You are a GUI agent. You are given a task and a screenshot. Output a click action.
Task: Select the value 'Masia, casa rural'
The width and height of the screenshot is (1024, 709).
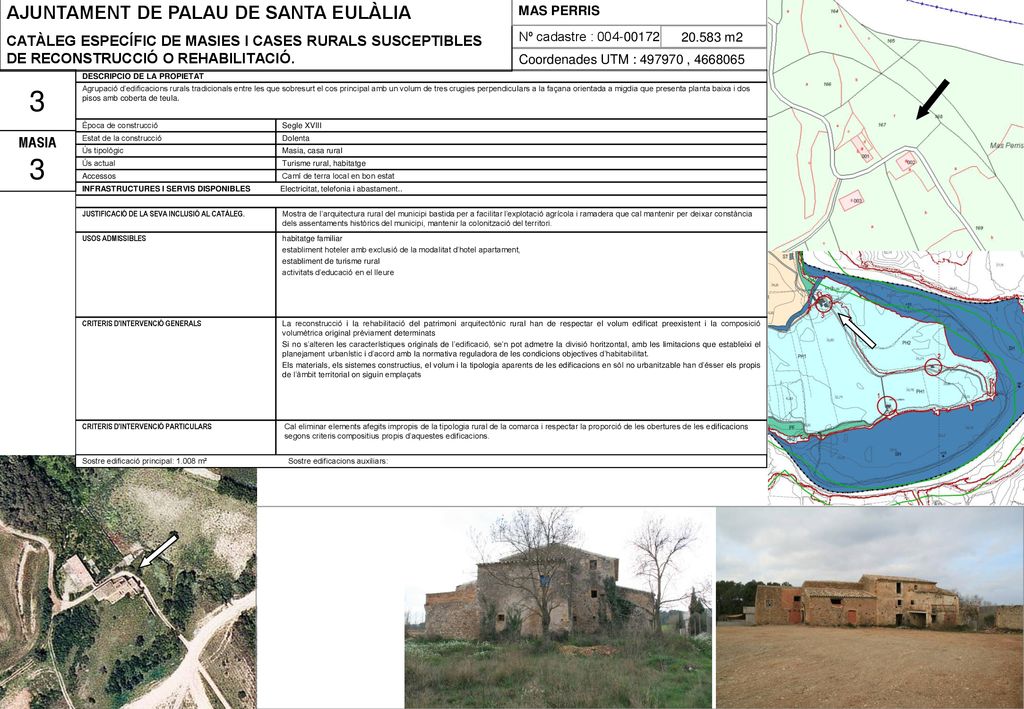312,151
